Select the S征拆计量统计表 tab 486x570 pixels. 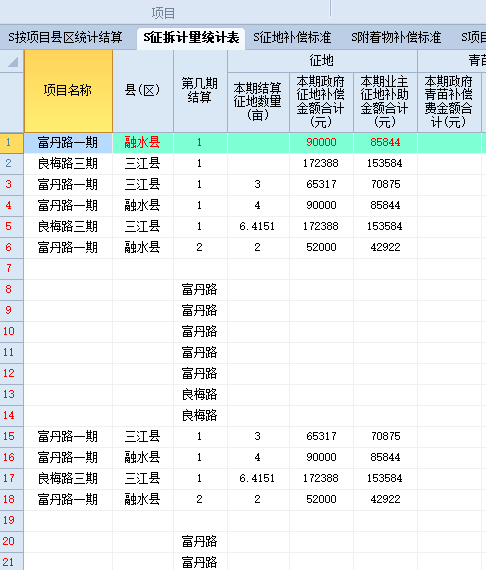coord(191,38)
